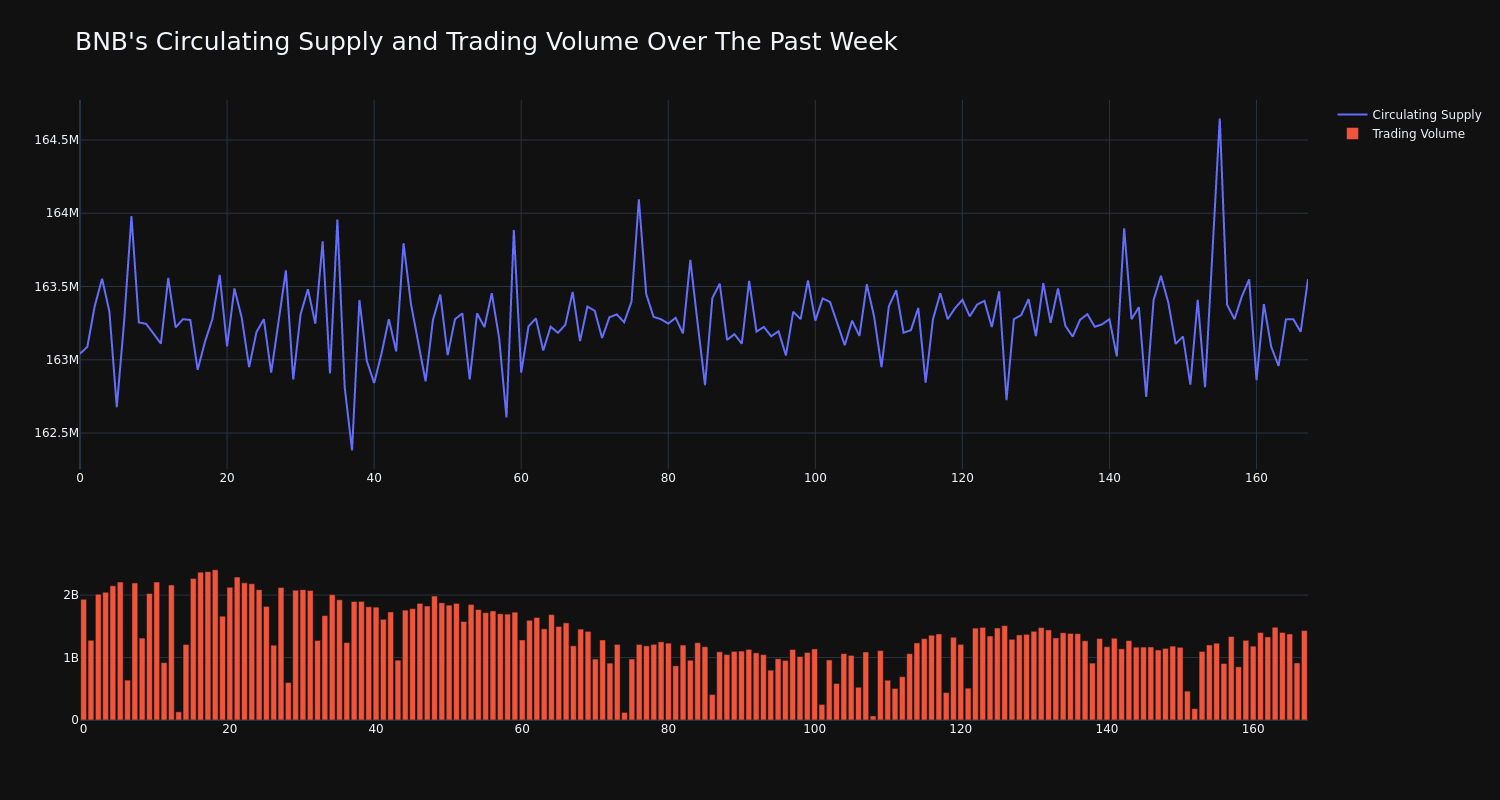Viewport: 1500px width, 800px height.
Task: Click the Trading Volume red legend swatch
Action: click(1352, 134)
